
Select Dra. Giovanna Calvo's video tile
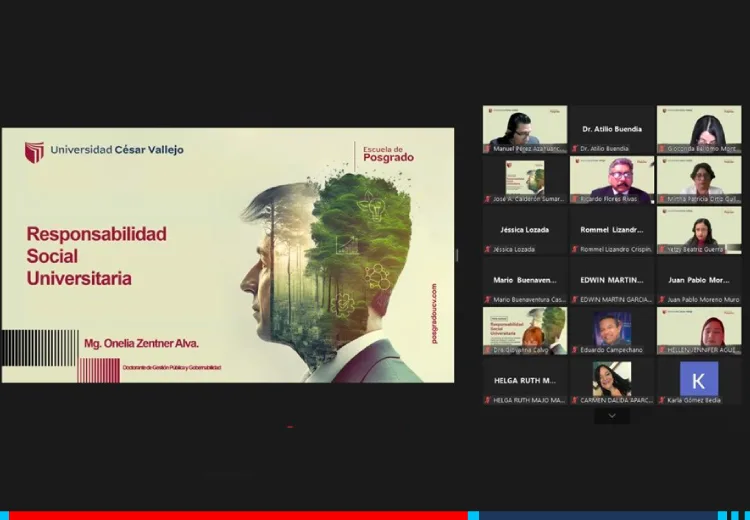525,331
